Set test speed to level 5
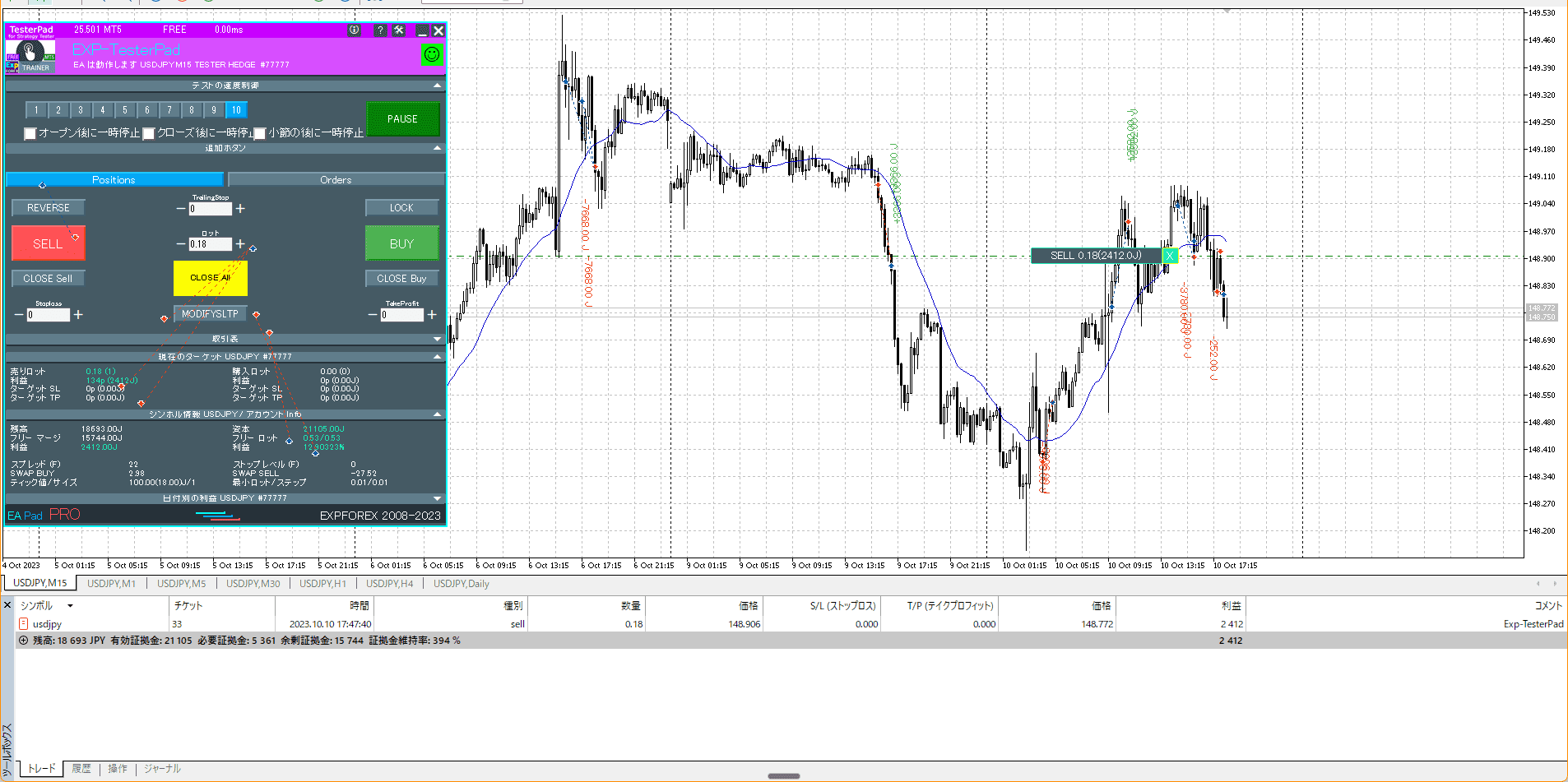Viewport: 1568px width, 782px height. tap(125, 110)
